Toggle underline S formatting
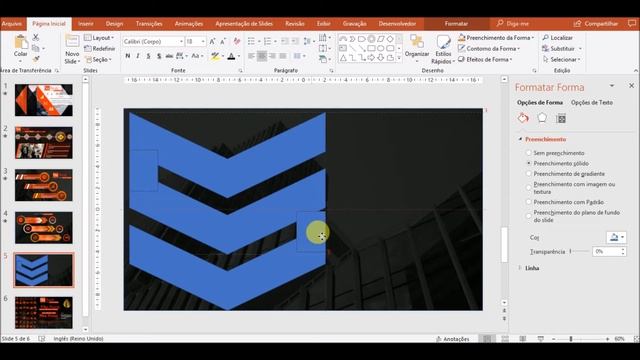The image size is (640, 360). click(x=148, y=56)
